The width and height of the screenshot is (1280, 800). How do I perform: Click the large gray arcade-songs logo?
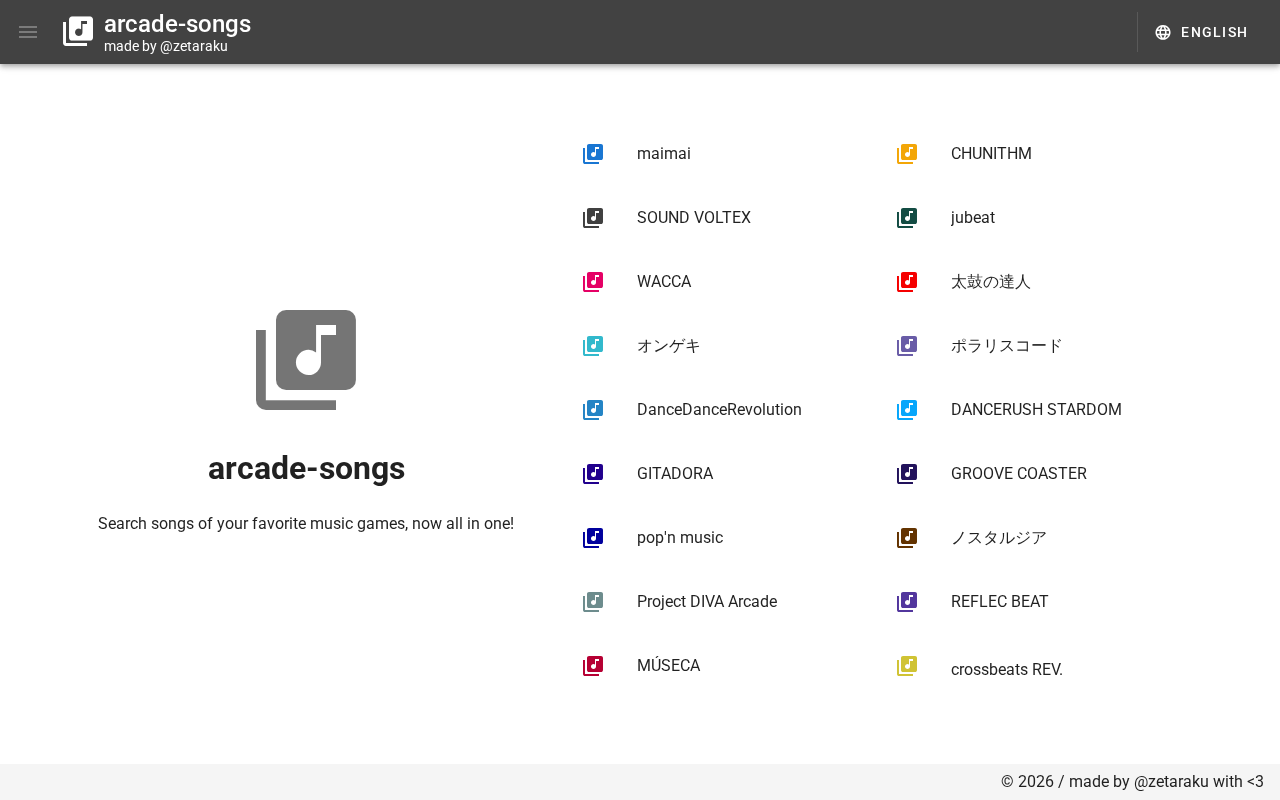click(306, 360)
